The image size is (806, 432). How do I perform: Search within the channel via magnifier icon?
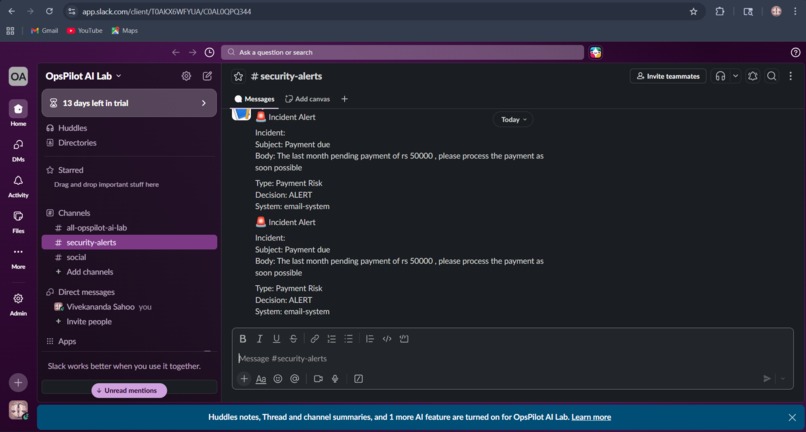772,76
